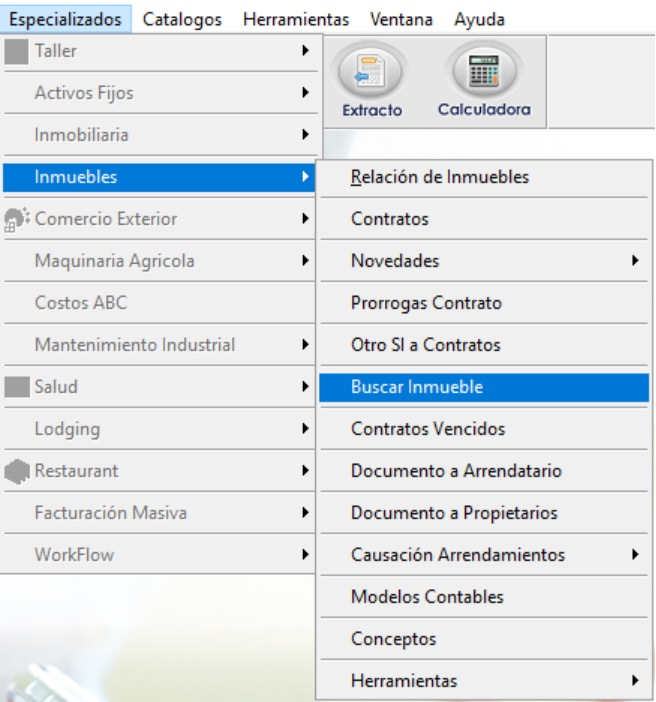Click the Comercio Exterior menu icon
The height and width of the screenshot is (702, 656).
coord(17,219)
